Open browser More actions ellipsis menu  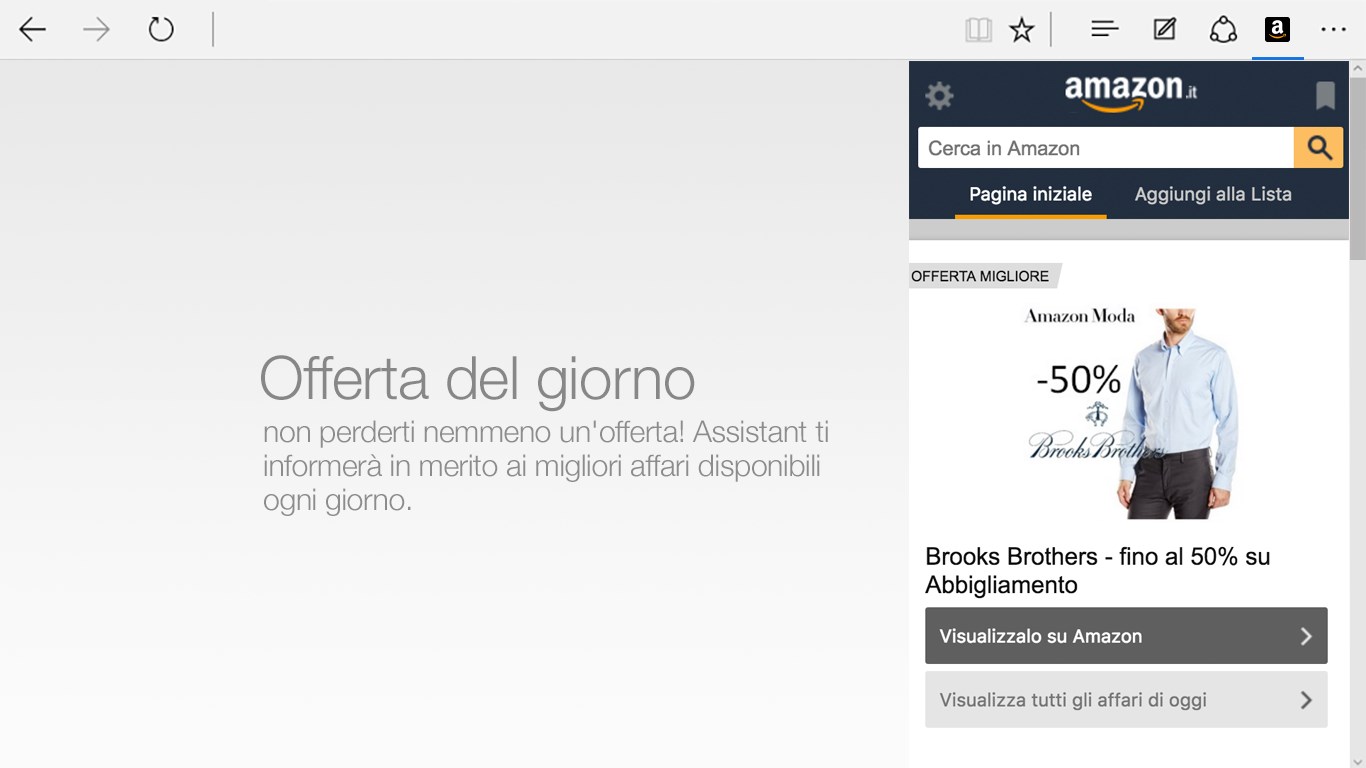click(x=1333, y=30)
